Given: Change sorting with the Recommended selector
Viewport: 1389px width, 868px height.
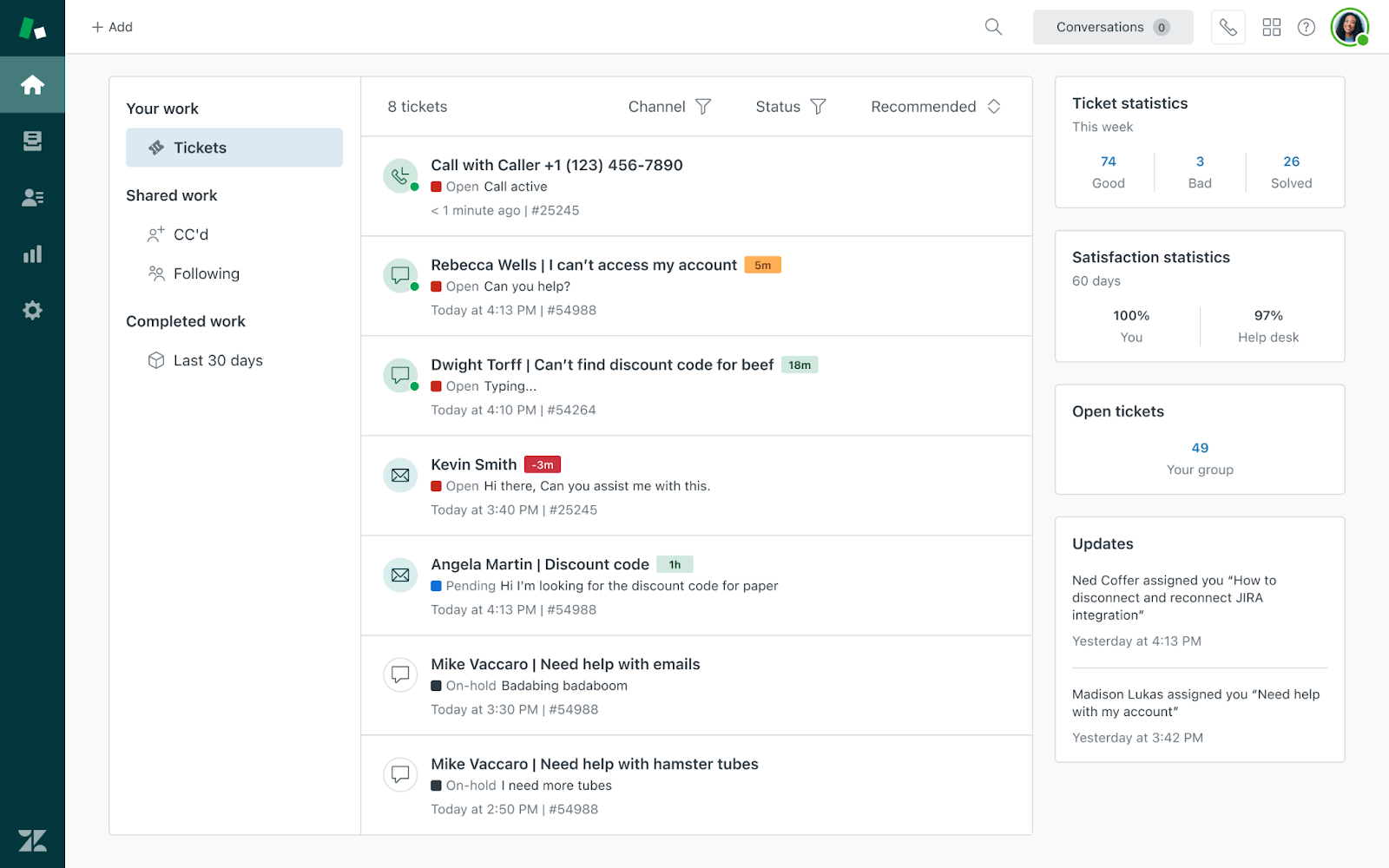Looking at the screenshot, I should (933, 106).
